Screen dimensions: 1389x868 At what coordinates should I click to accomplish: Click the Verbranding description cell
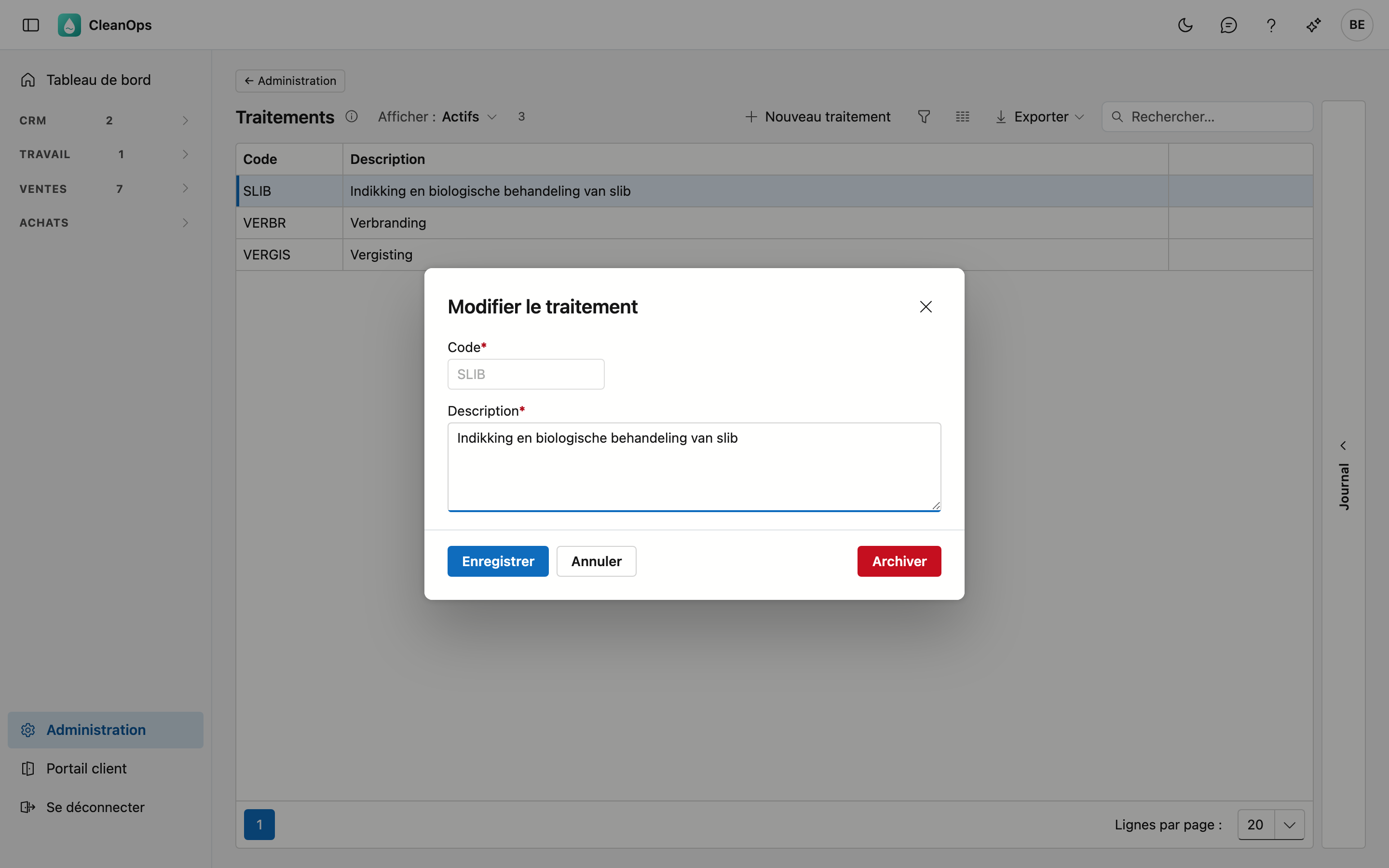[755, 223]
